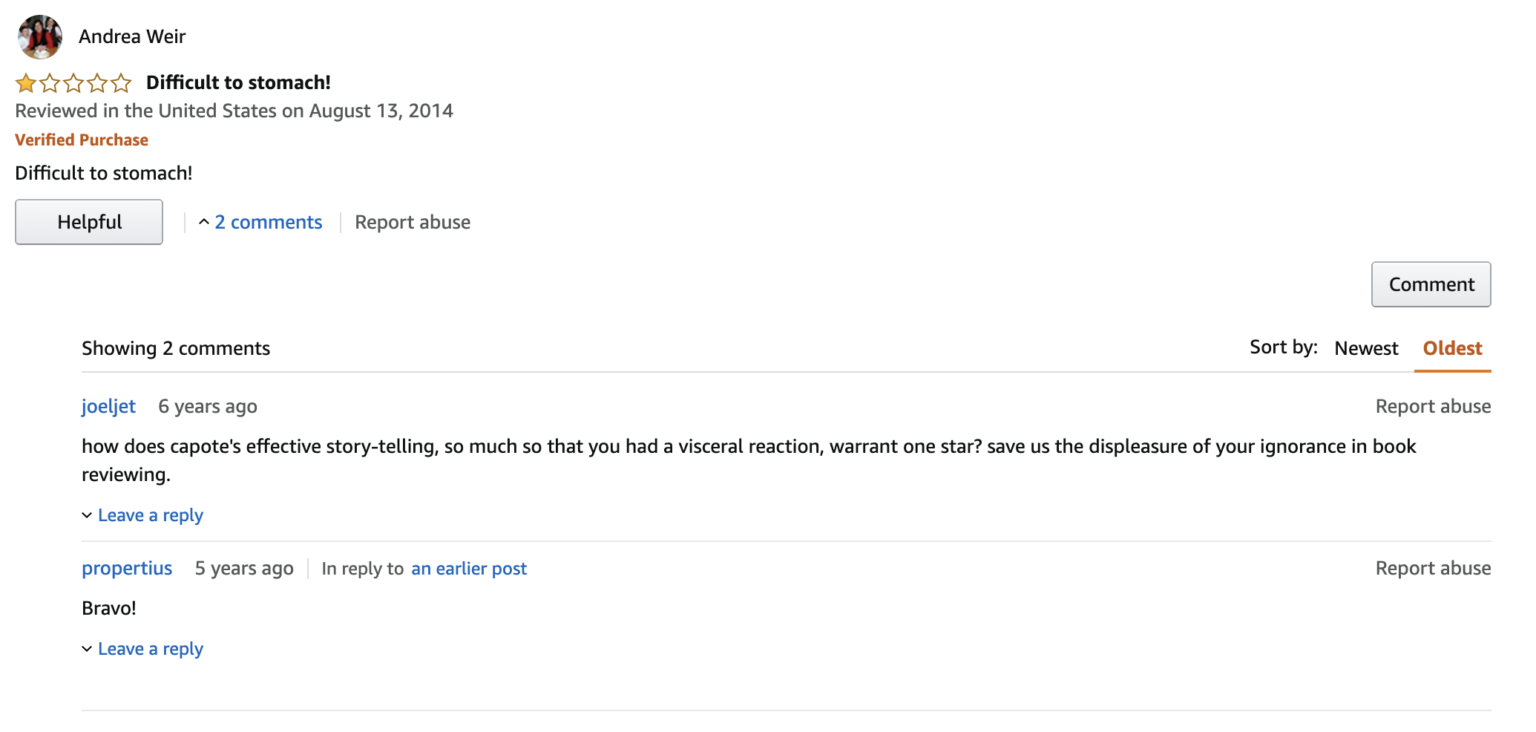The height and width of the screenshot is (732, 1536).
Task: Expand Leave a reply under propertius's comment
Action: click(150, 648)
